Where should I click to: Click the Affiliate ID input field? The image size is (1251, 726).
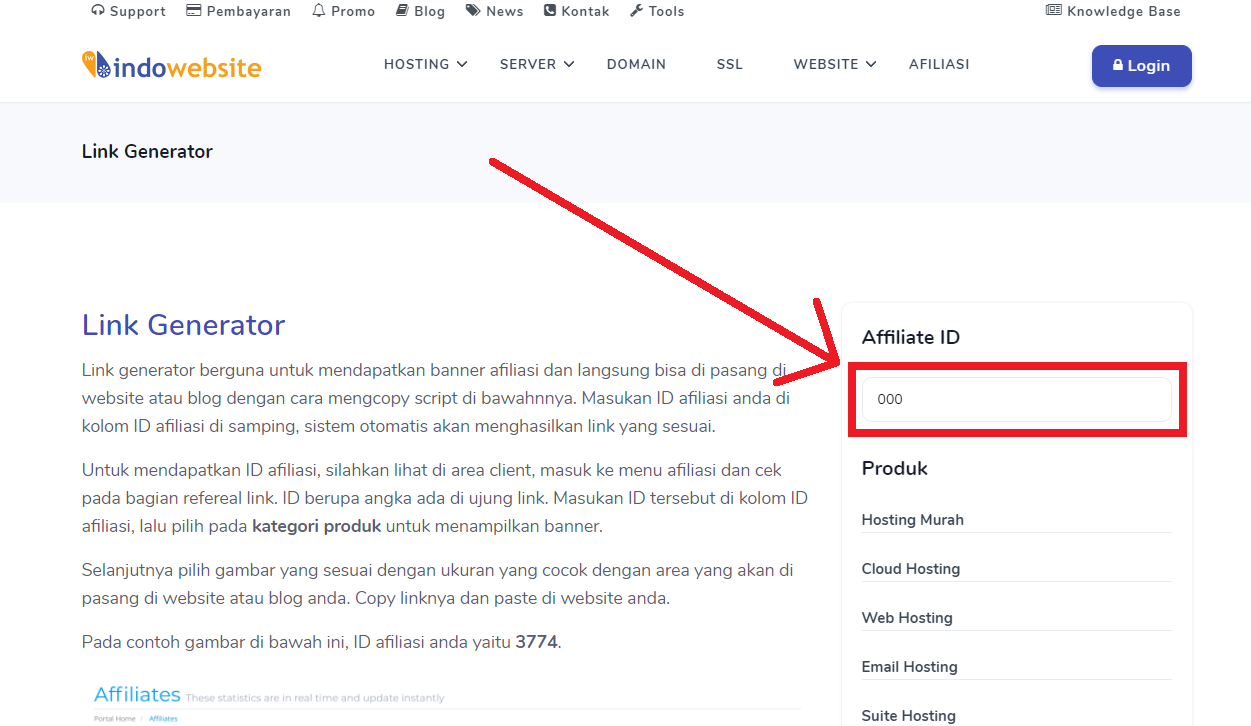pos(1016,398)
